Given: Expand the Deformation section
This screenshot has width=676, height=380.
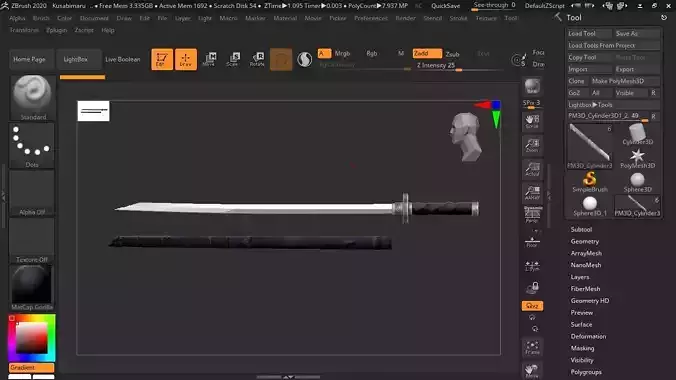Looking at the screenshot, I should [588, 336].
